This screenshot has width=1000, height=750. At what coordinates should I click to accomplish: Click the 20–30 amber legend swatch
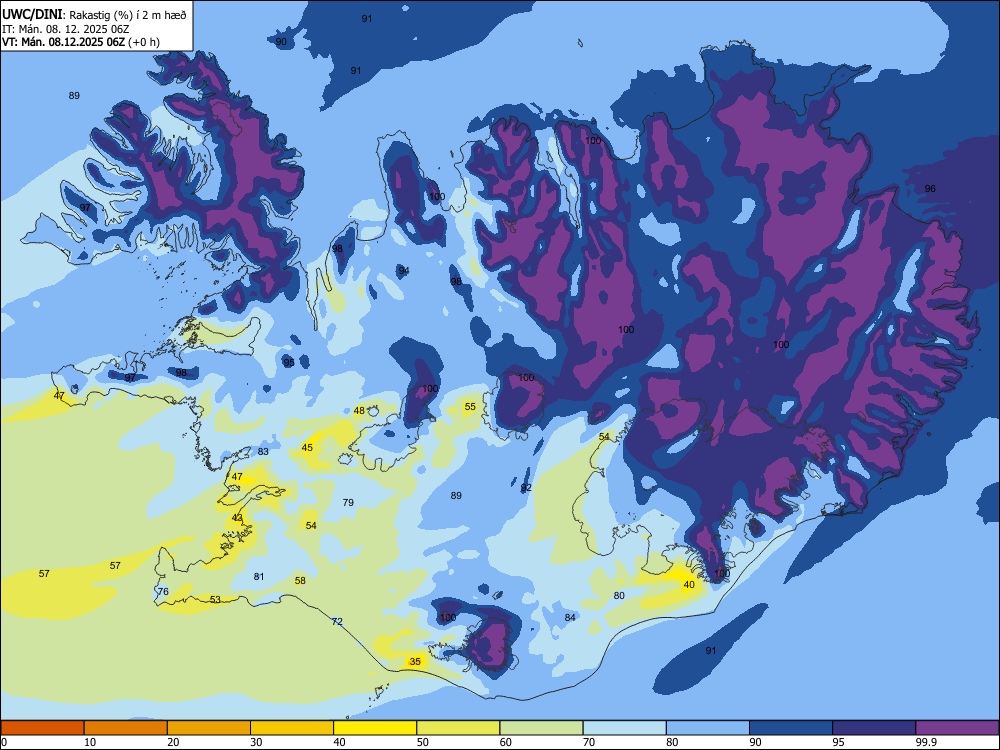[x=209, y=728]
